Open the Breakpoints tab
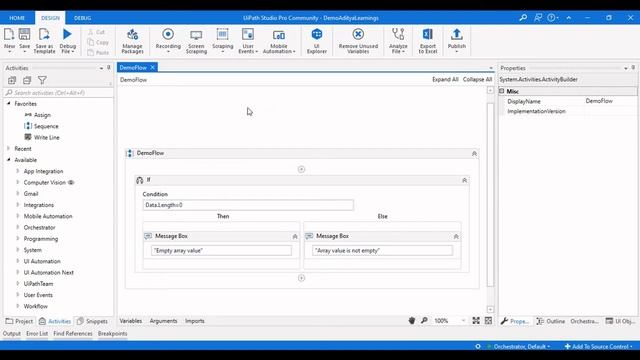The image size is (640, 360). (x=113, y=333)
